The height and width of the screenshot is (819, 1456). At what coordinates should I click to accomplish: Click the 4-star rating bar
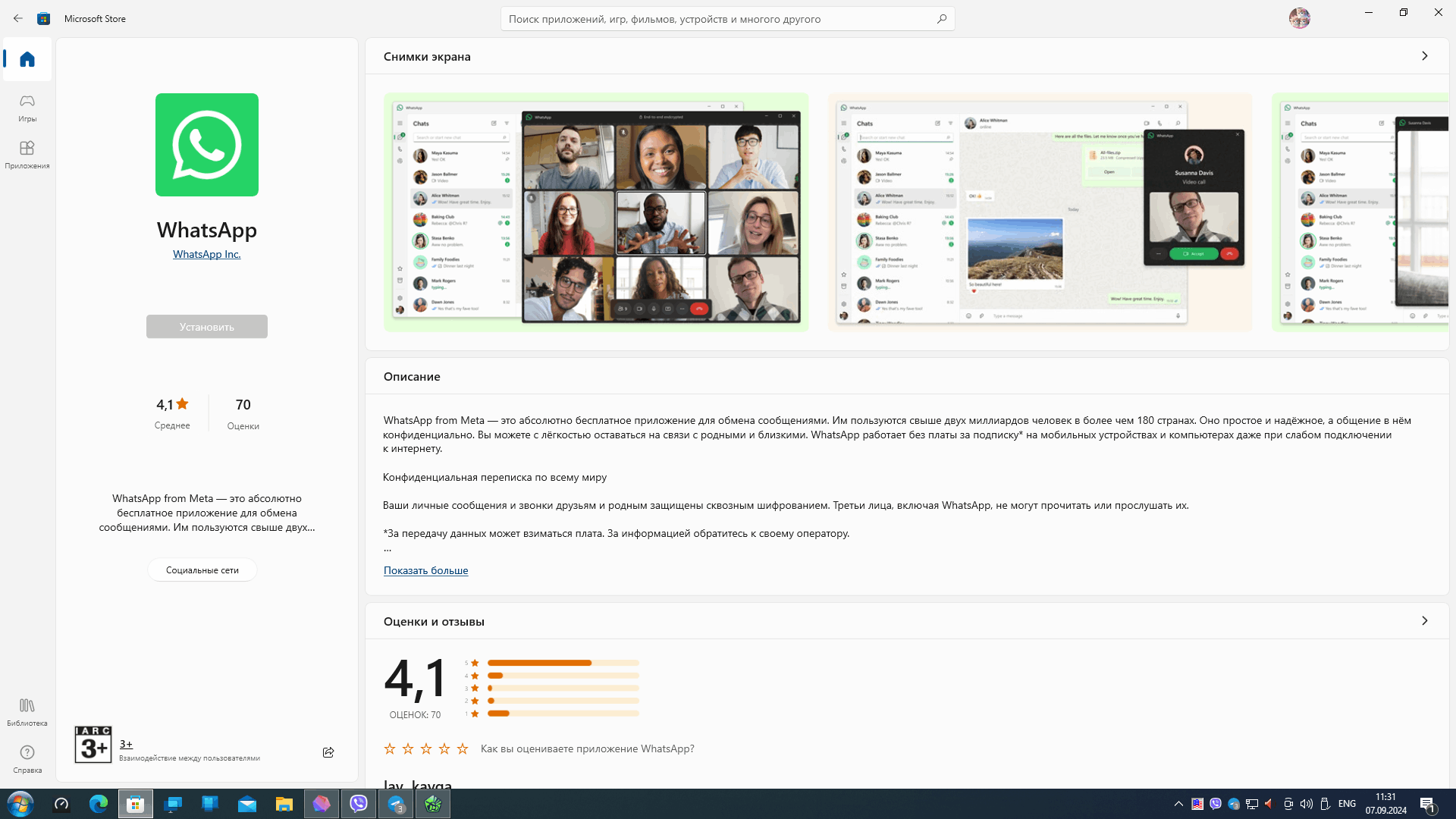point(563,676)
